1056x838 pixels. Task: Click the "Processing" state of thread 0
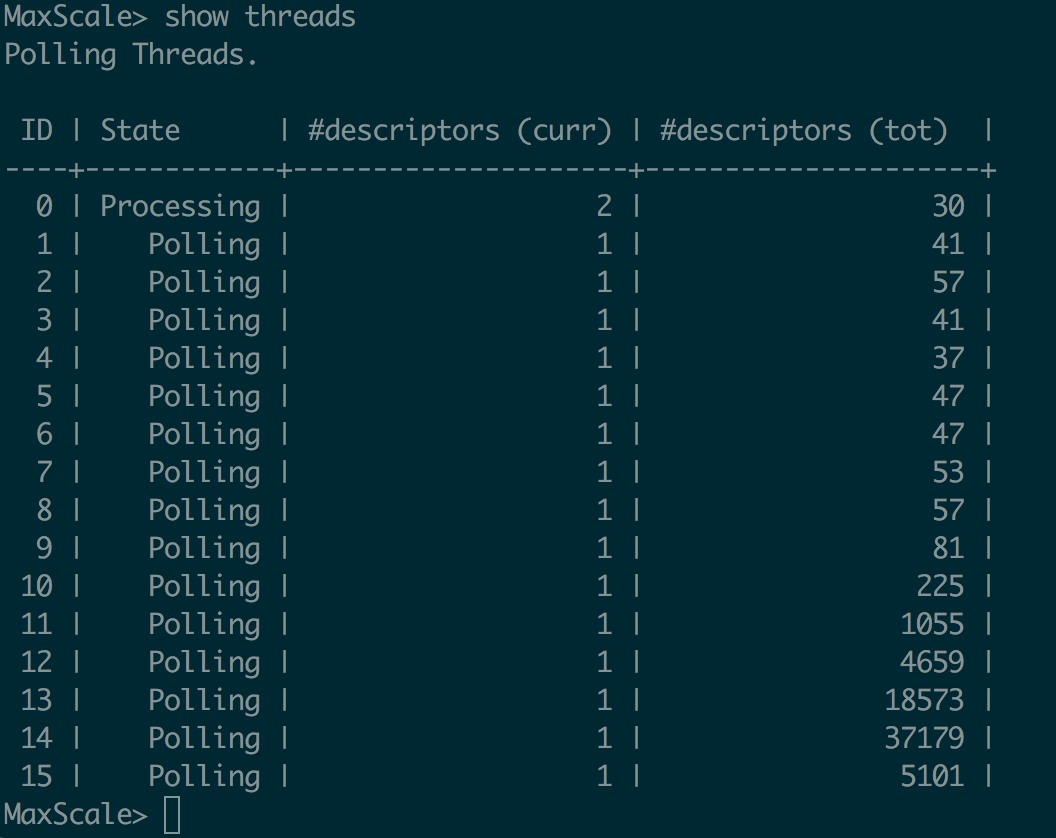coord(180,206)
